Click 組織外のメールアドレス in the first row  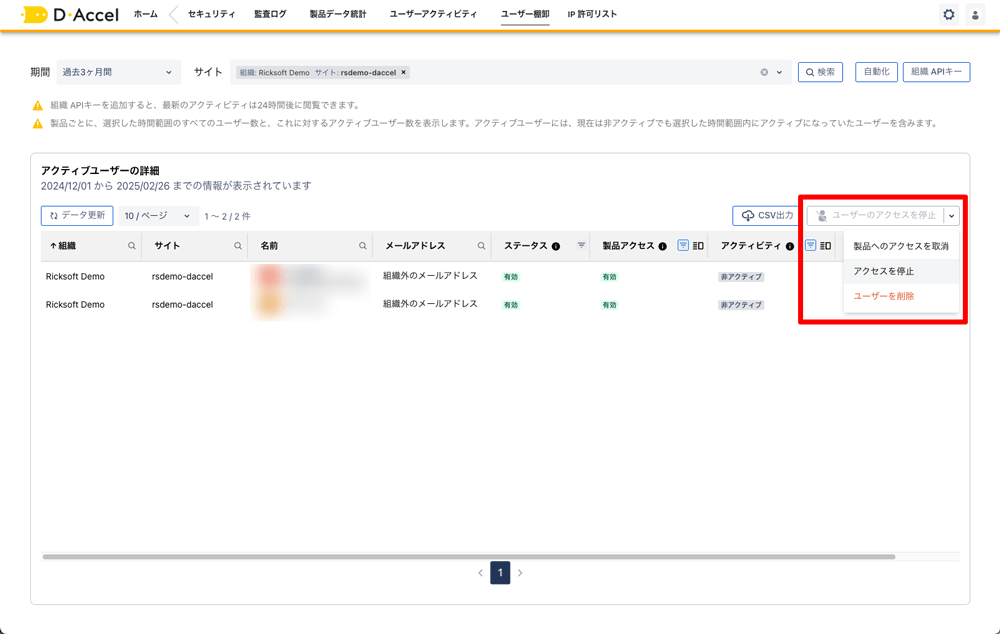click(x=430, y=276)
